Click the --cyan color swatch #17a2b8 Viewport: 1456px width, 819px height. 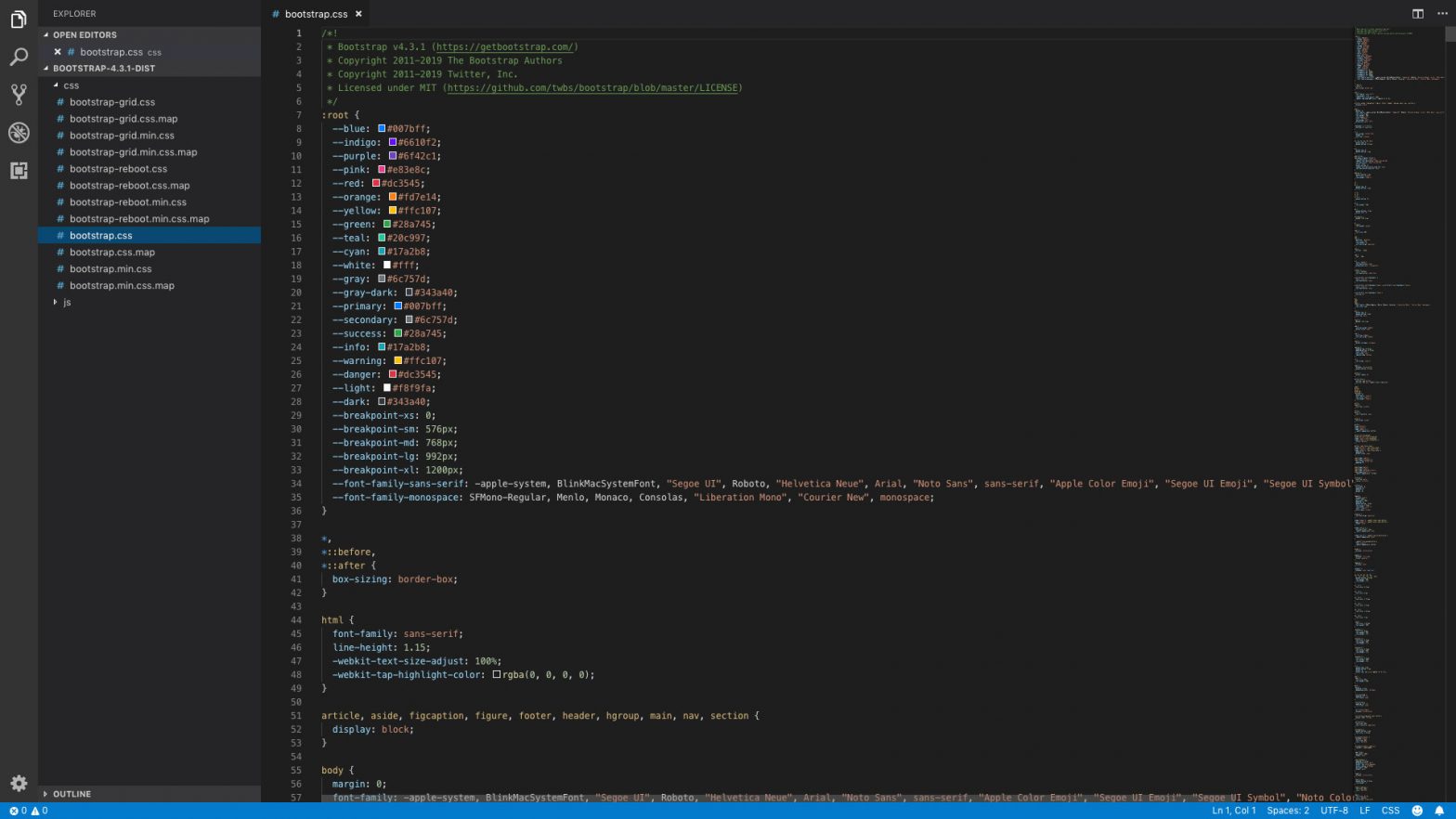click(x=382, y=252)
